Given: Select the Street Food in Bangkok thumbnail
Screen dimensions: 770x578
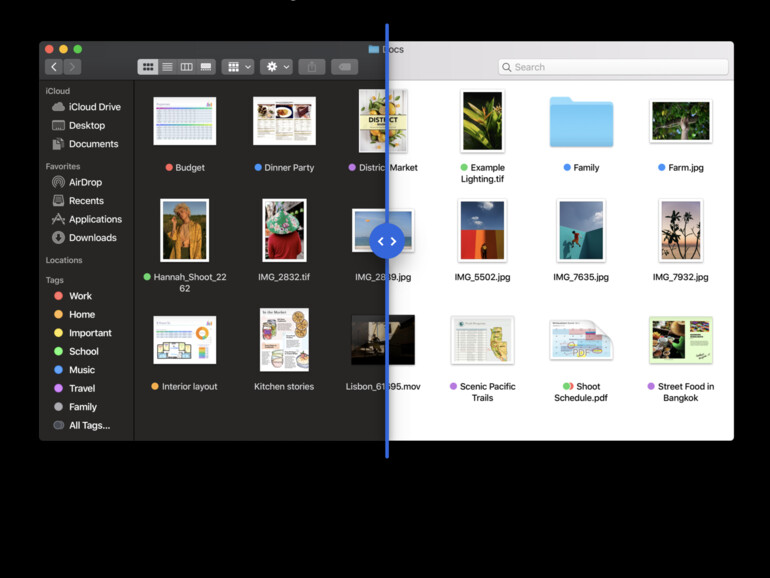Looking at the screenshot, I should 681,340.
